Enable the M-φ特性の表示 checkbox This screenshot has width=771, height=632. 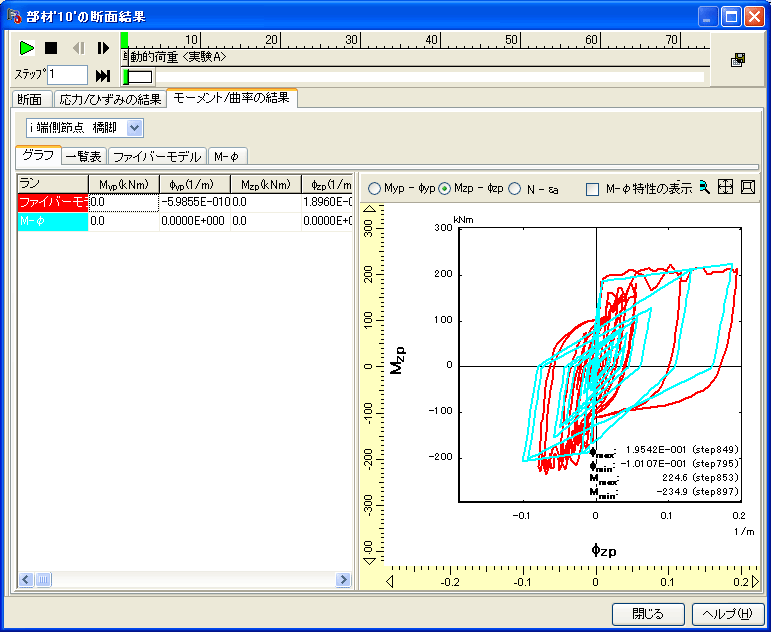pos(593,189)
